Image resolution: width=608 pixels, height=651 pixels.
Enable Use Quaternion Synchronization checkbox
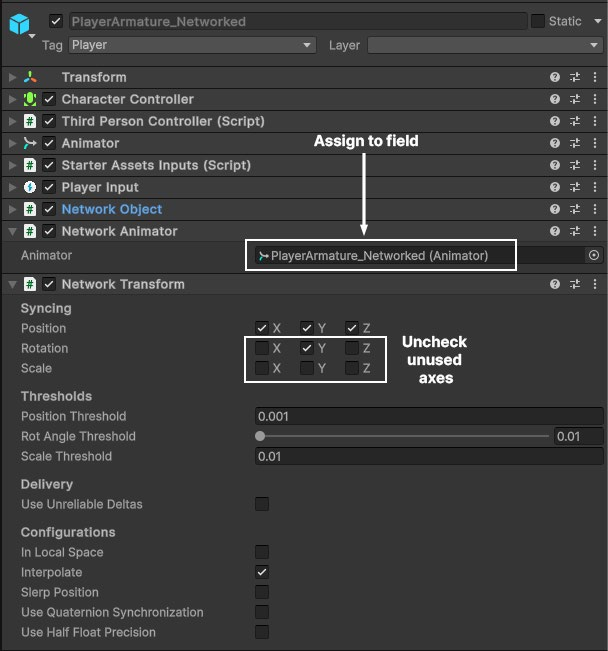(262, 612)
